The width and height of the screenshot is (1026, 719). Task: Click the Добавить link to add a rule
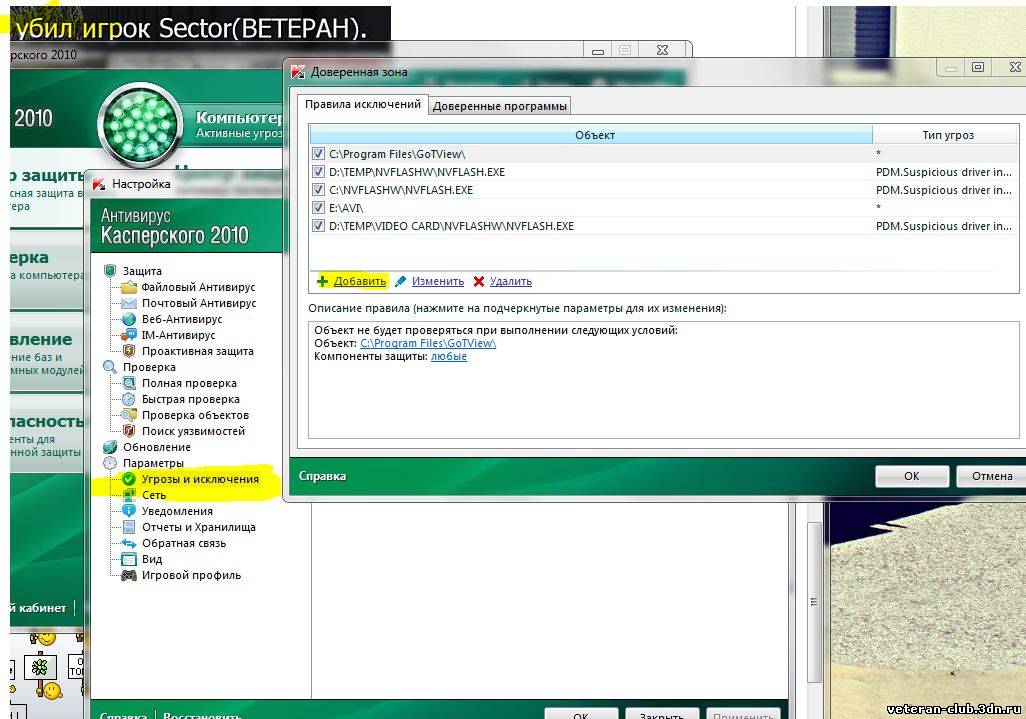360,281
